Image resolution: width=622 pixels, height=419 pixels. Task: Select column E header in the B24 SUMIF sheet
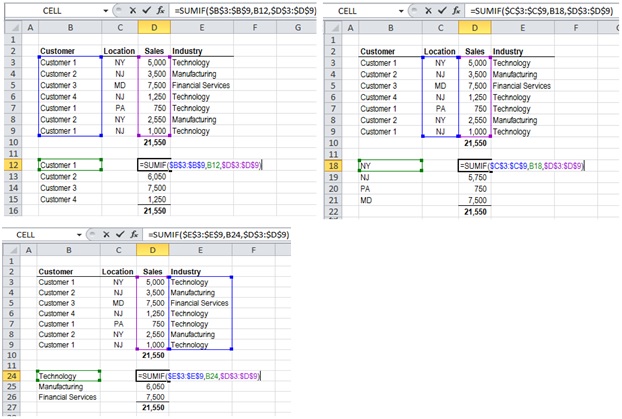pyautogui.click(x=200, y=250)
